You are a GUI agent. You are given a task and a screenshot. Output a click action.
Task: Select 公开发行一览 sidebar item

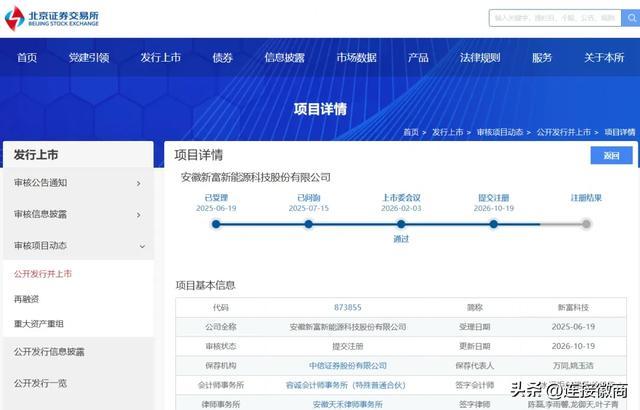coord(40,383)
